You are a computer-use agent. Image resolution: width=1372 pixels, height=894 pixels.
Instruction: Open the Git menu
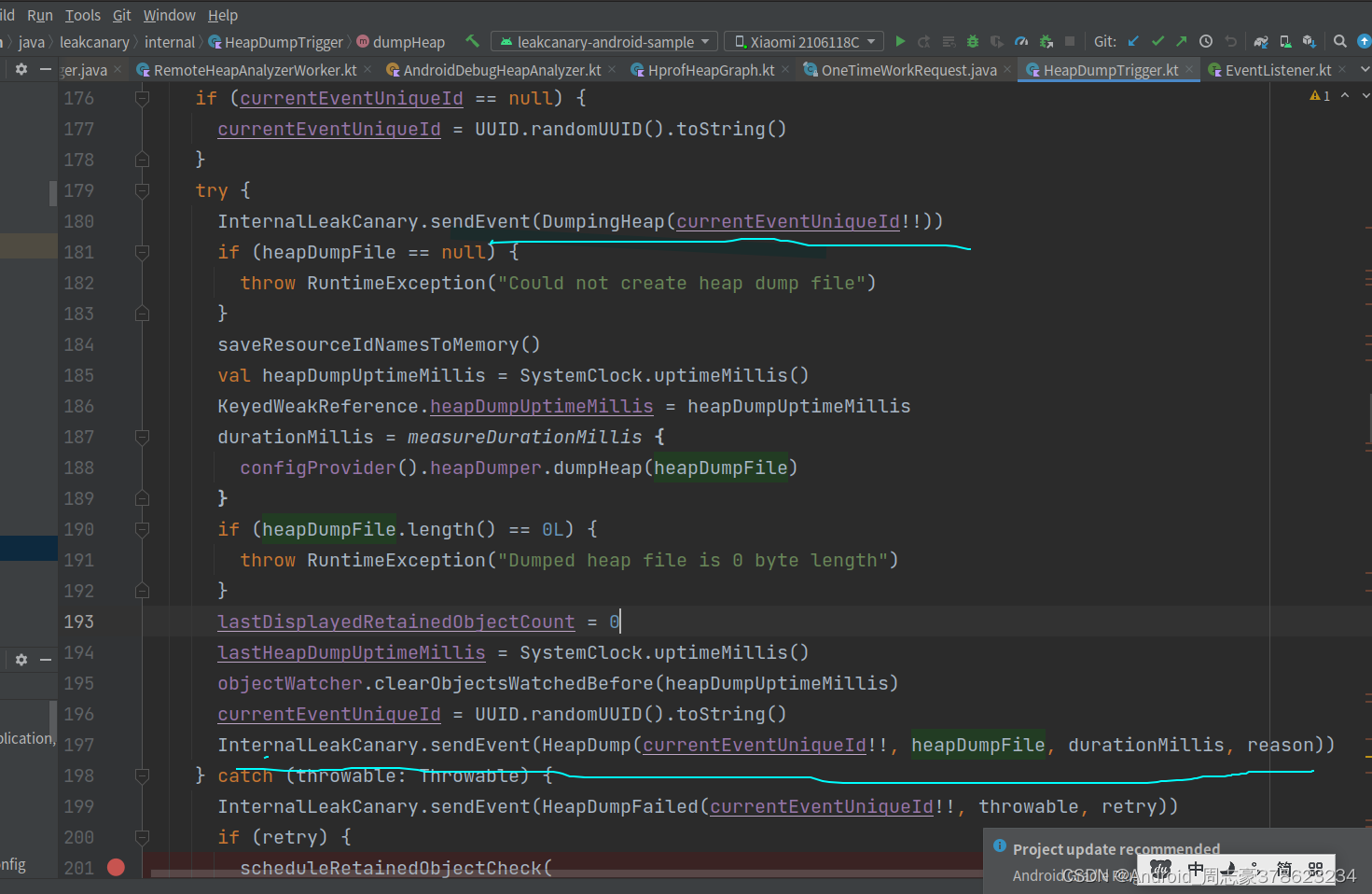pos(122,15)
